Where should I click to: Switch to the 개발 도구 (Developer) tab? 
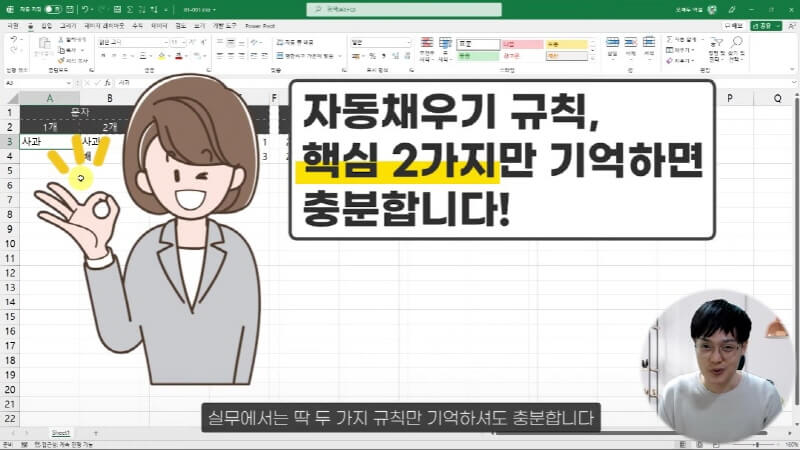tap(224, 26)
